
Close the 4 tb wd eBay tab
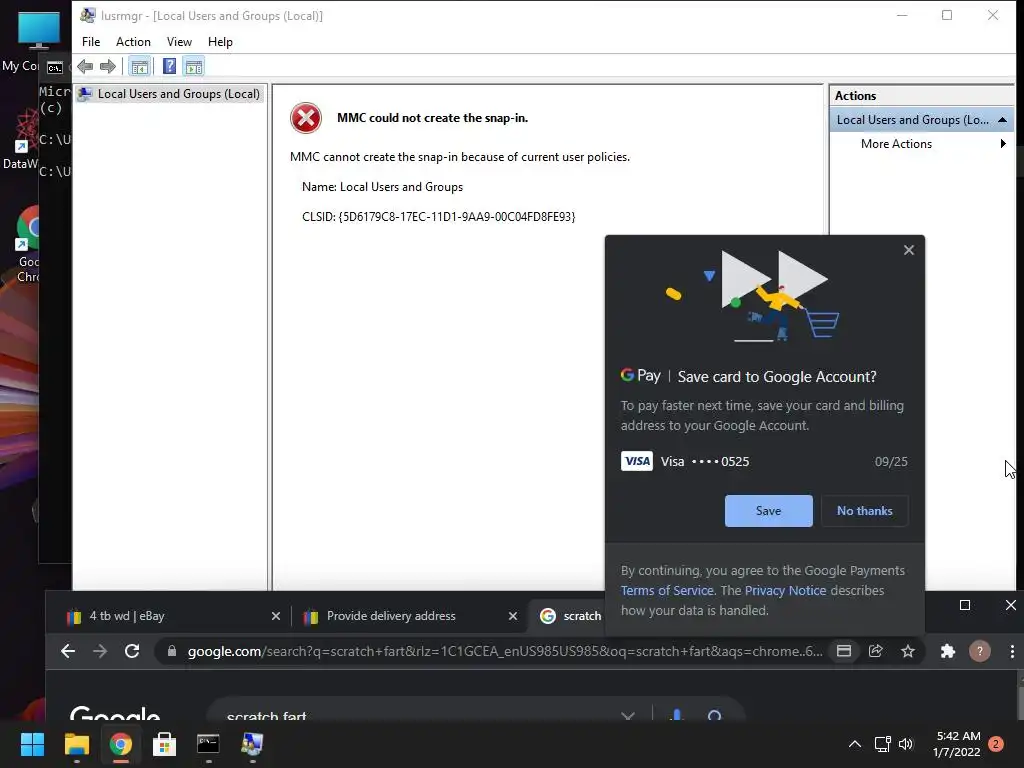point(276,616)
